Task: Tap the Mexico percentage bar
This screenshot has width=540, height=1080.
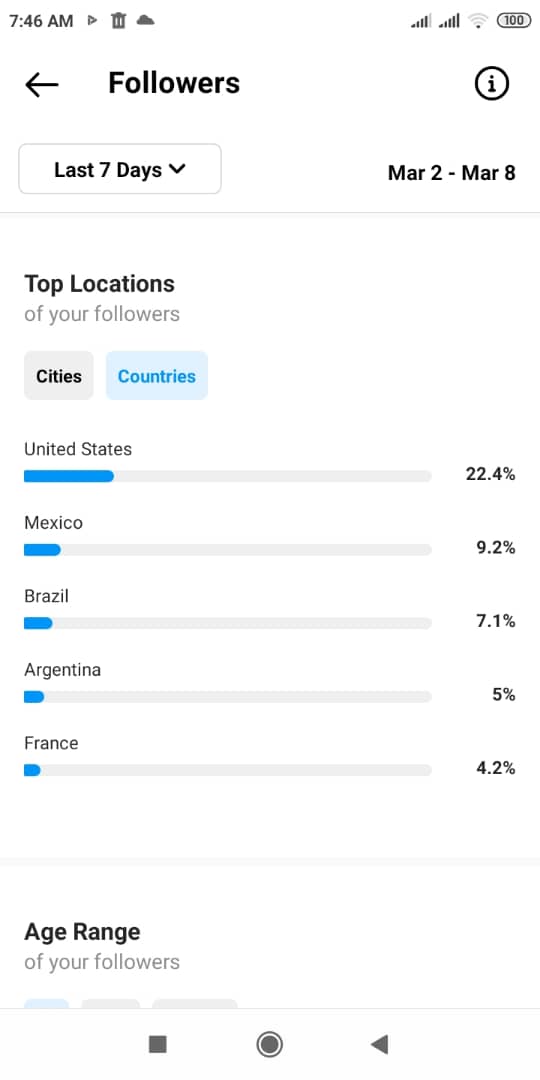Action: pos(227,550)
